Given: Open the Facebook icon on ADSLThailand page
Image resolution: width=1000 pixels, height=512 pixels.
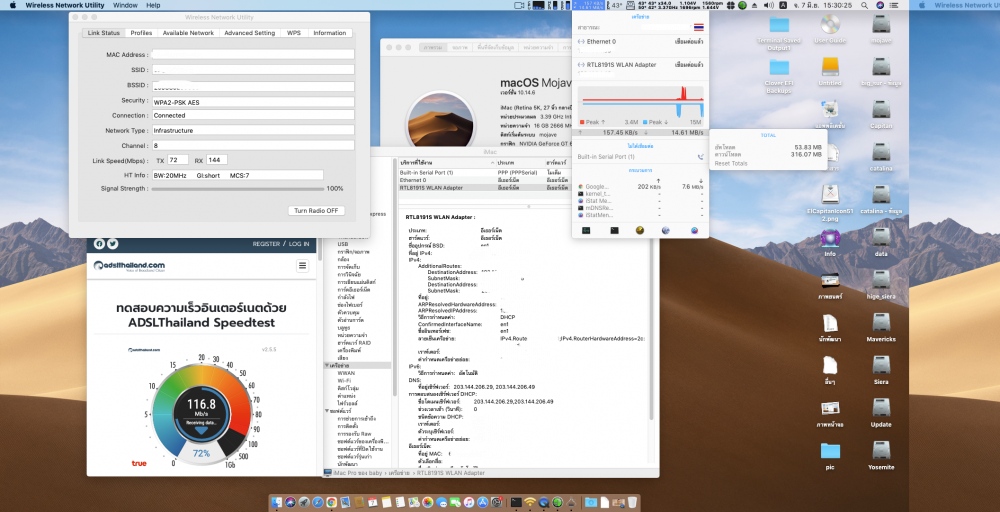Looking at the screenshot, I should 99,244.
